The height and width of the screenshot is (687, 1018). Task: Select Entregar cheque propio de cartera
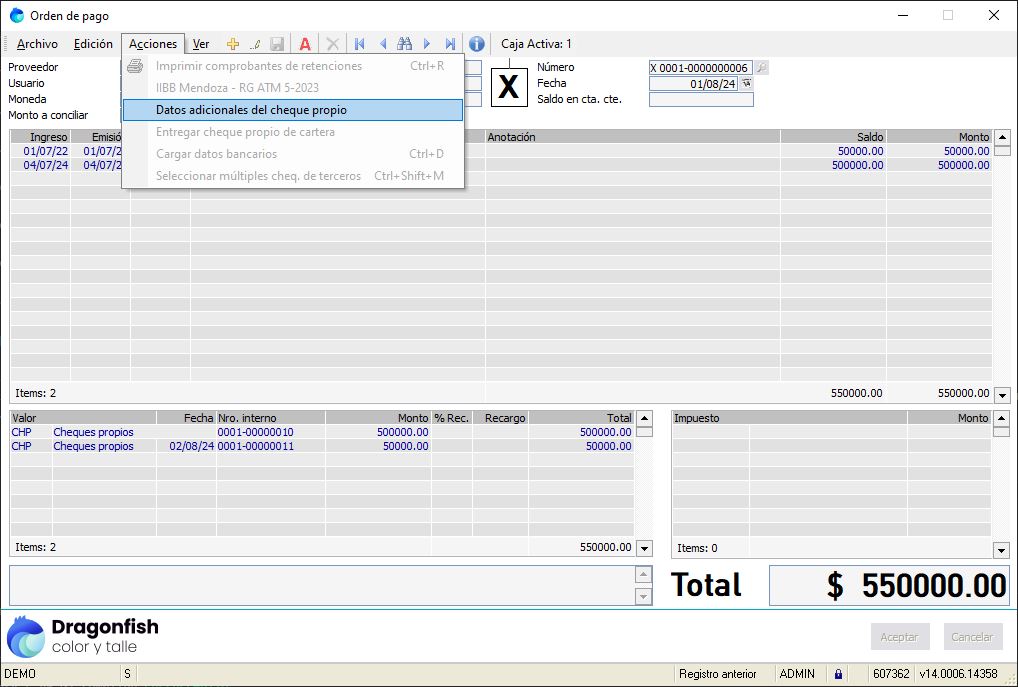(293, 132)
